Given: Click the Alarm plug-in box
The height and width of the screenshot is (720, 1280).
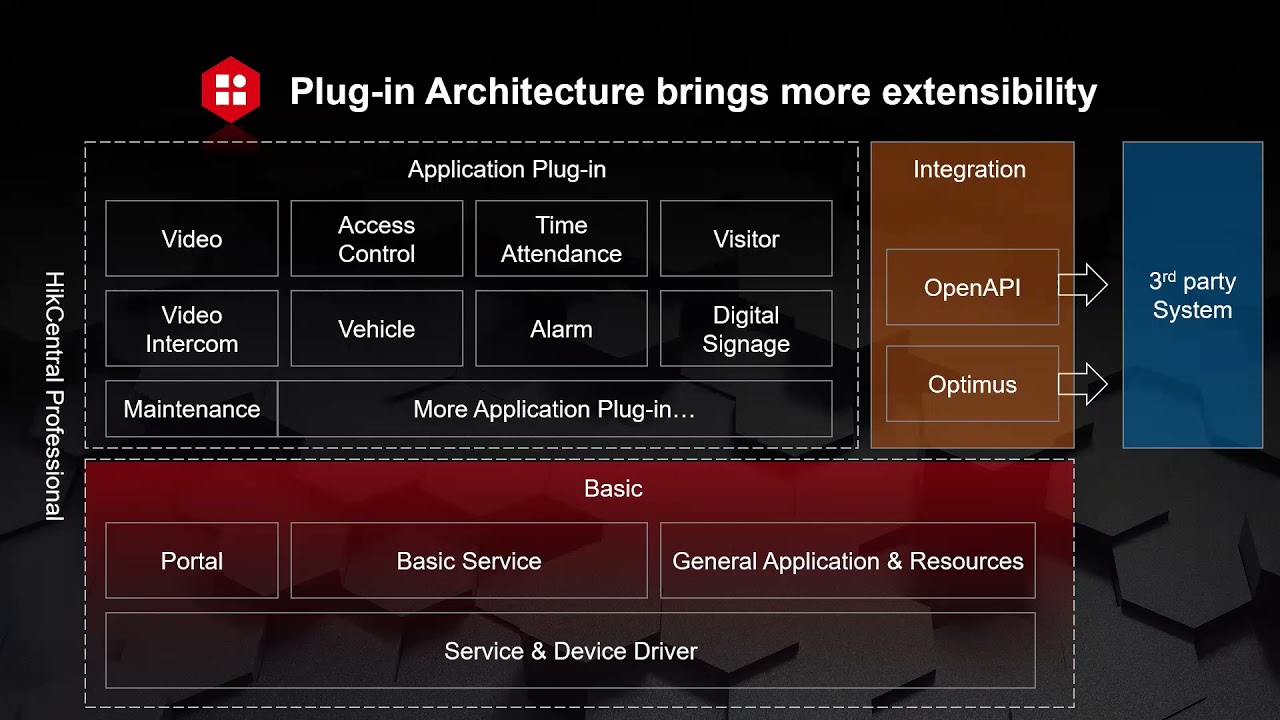Looking at the screenshot, I should [561, 329].
